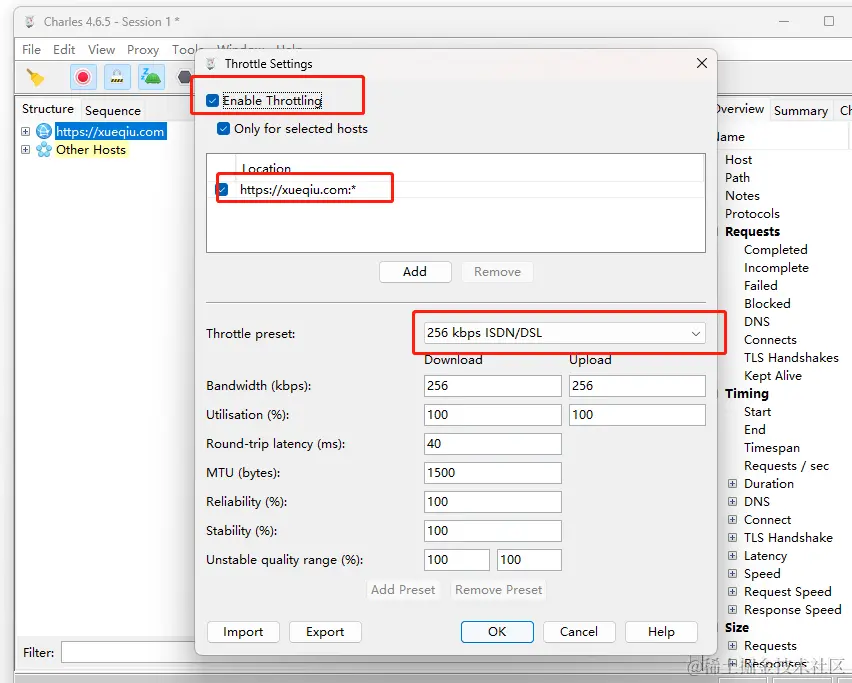The width and height of the screenshot is (852, 683).
Task: Open the View menu
Action: [101, 49]
